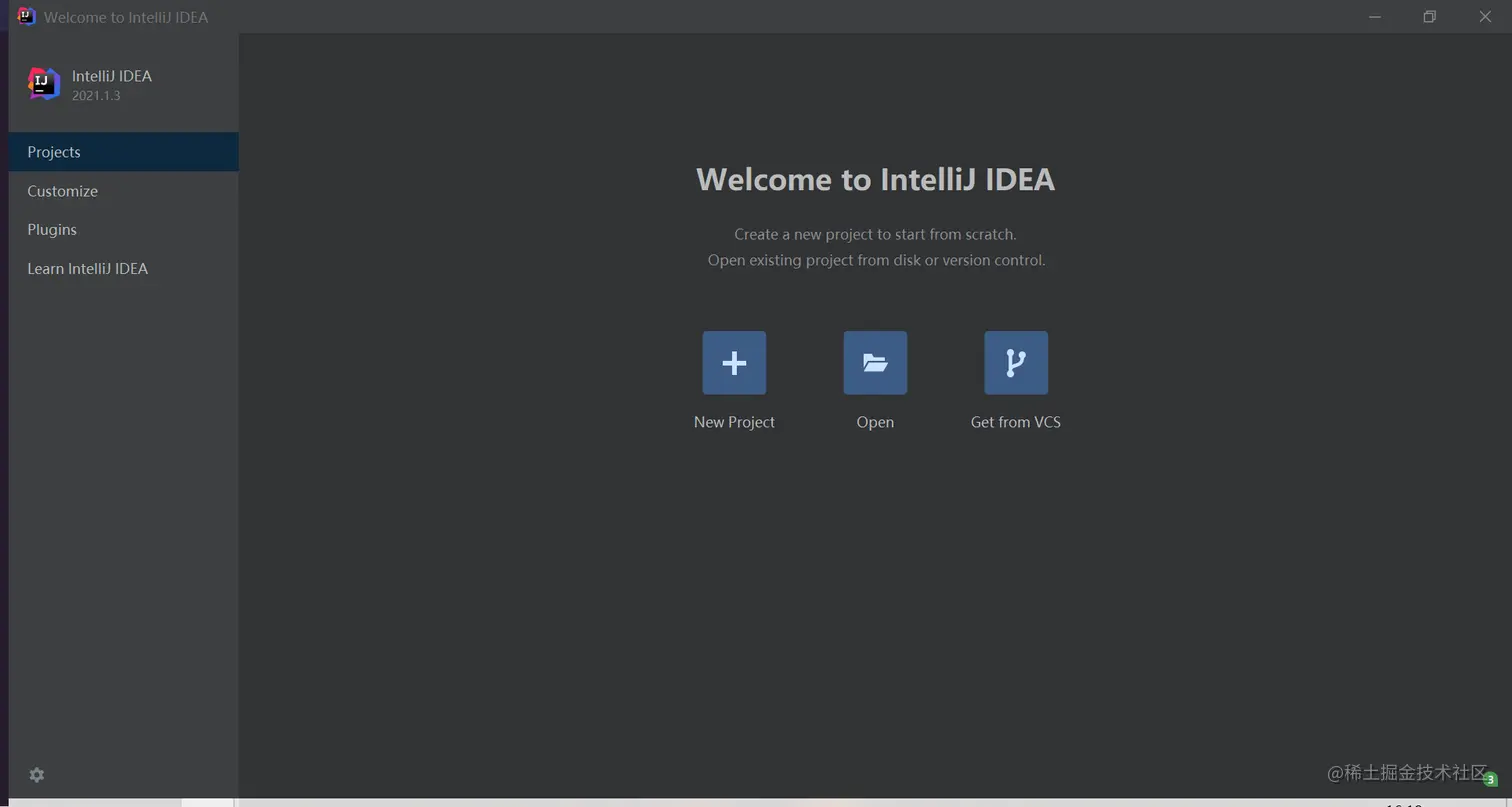Screen dimensions: 1512x807
Task: Minimize the Welcome window
Action: 1375,17
